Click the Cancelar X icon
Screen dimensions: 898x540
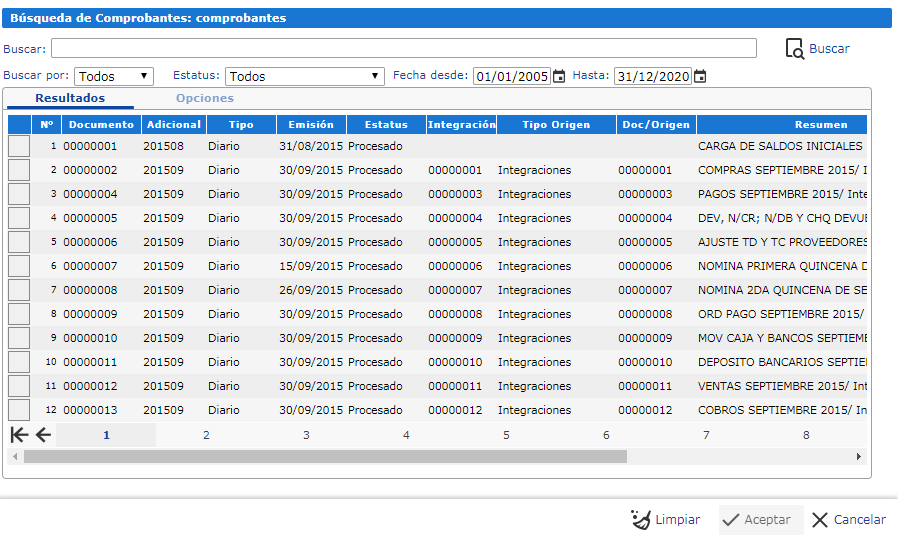coord(820,520)
